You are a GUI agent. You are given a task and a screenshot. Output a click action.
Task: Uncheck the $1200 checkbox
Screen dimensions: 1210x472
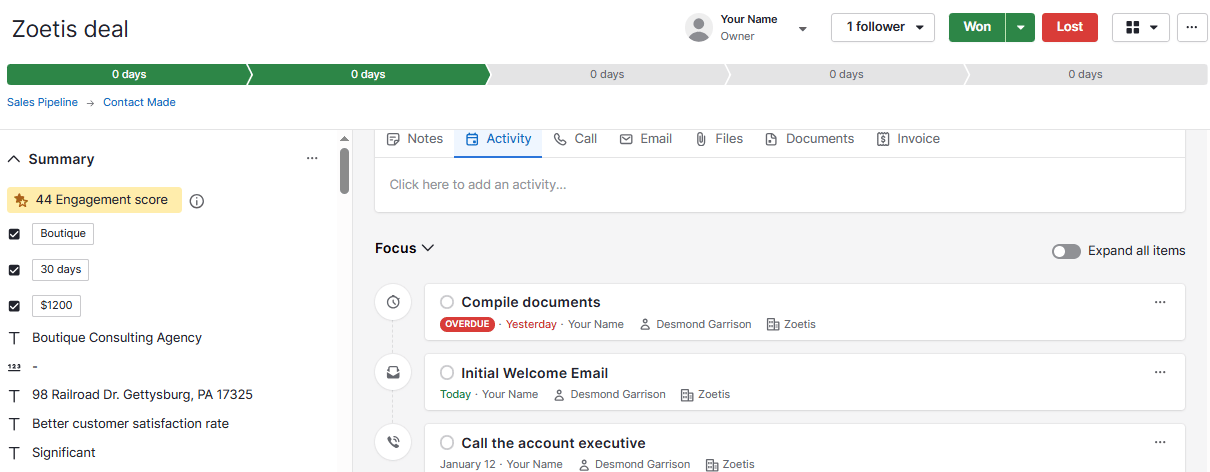(x=14, y=306)
